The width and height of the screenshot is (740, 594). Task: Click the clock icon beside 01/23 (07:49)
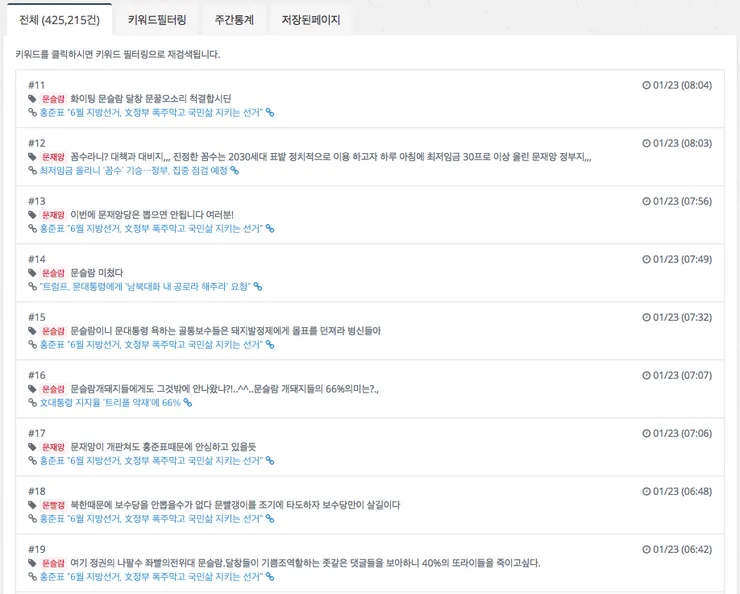pyautogui.click(x=647, y=259)
